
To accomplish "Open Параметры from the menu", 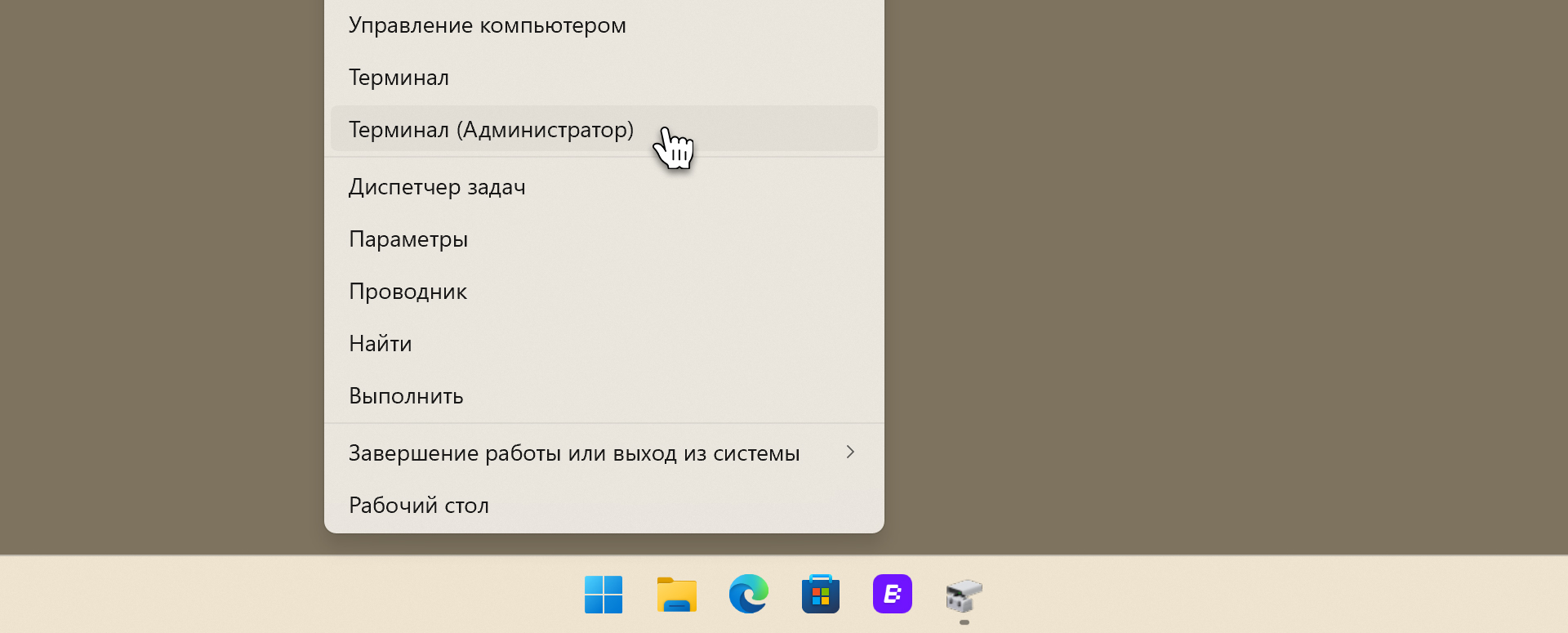I will [408, 239].
